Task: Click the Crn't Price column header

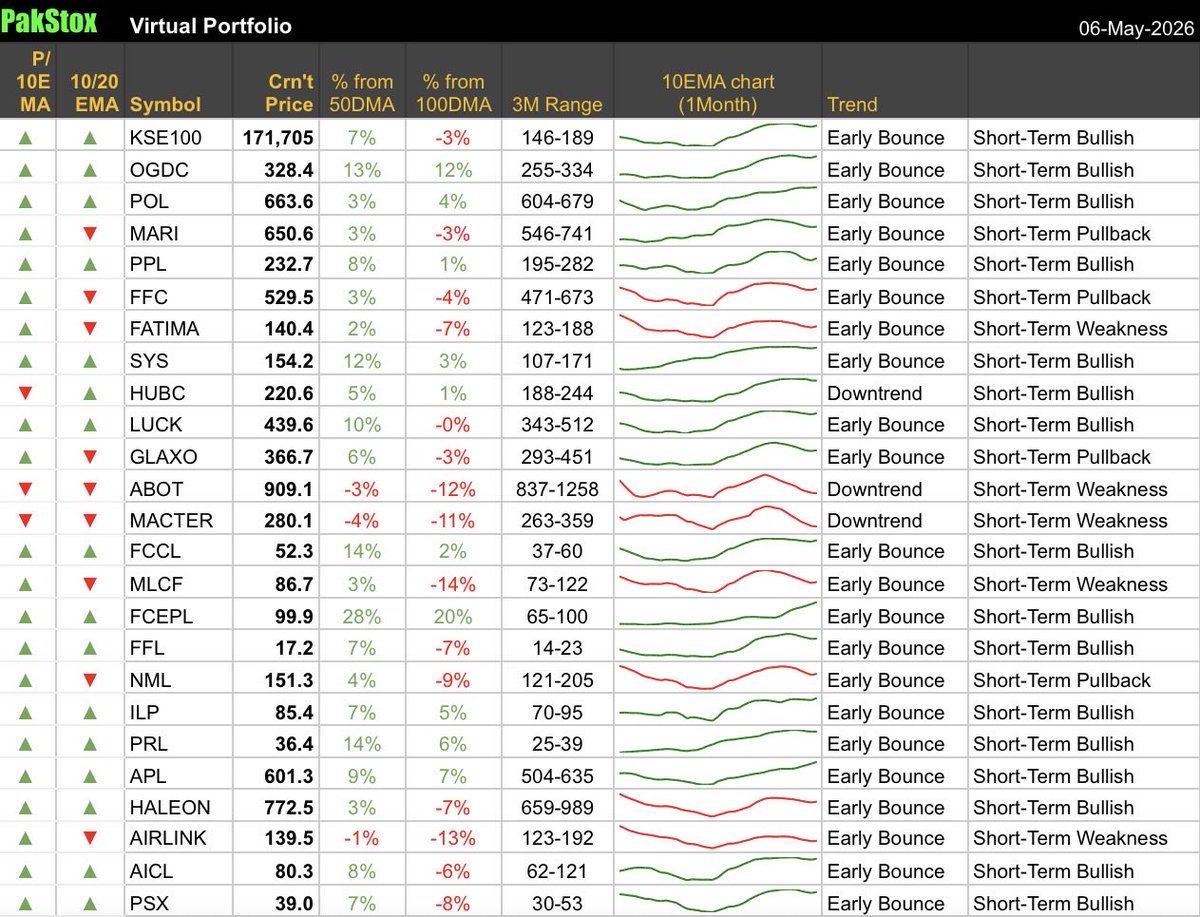Action: pos(290,93)
